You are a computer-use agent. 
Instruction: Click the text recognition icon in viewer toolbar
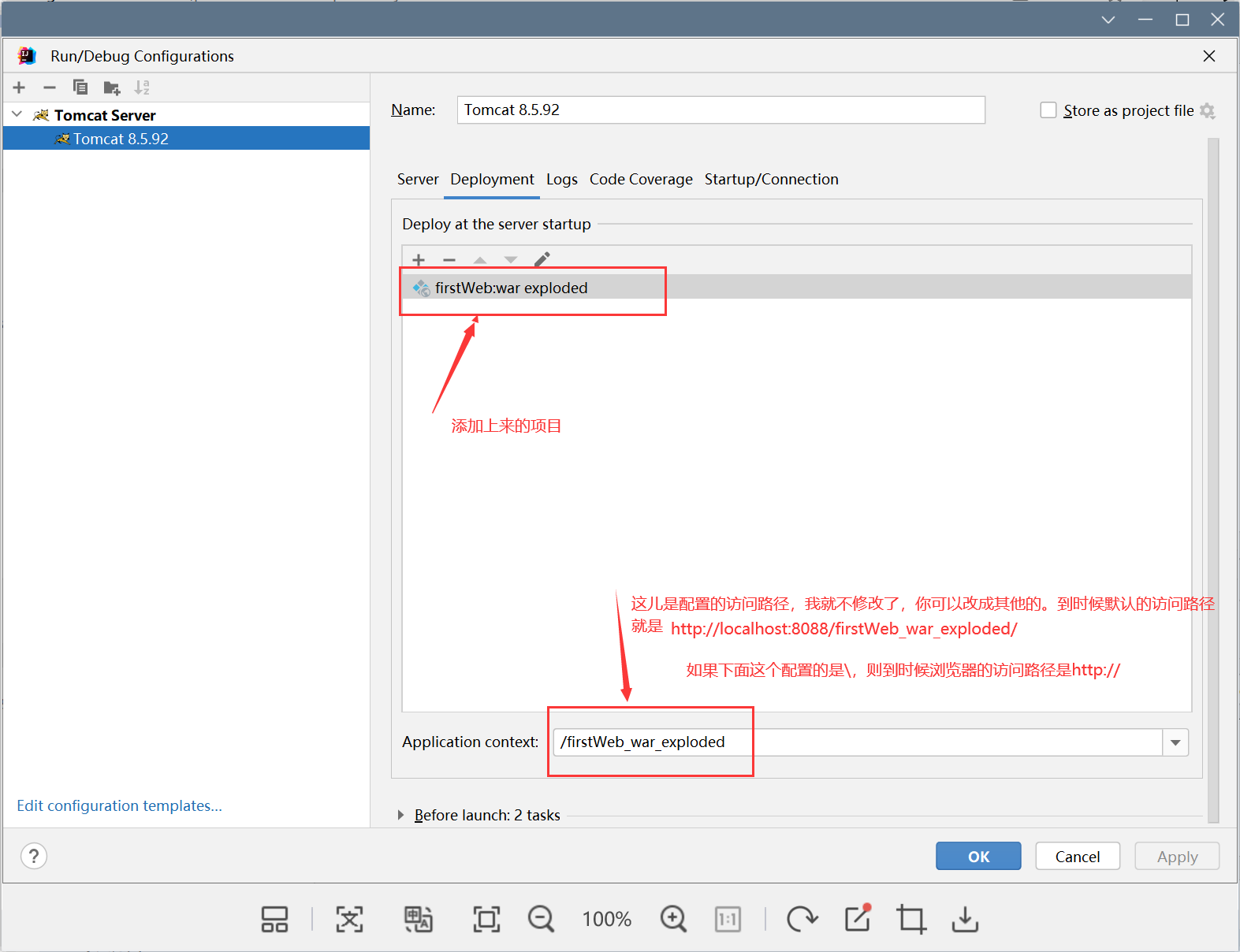[x=349, y=919]
